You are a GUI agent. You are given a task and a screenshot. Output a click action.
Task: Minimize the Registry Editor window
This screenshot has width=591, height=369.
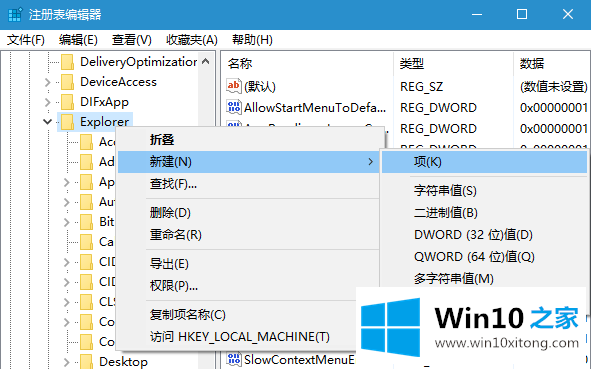point(477,14)
